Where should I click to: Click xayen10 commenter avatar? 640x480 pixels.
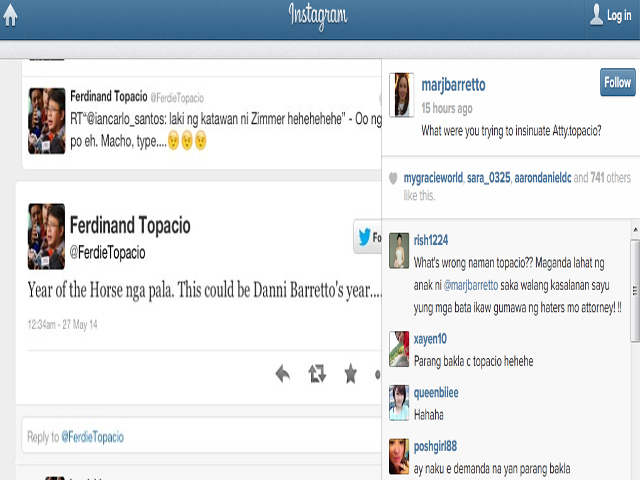(x=399, y=349)
